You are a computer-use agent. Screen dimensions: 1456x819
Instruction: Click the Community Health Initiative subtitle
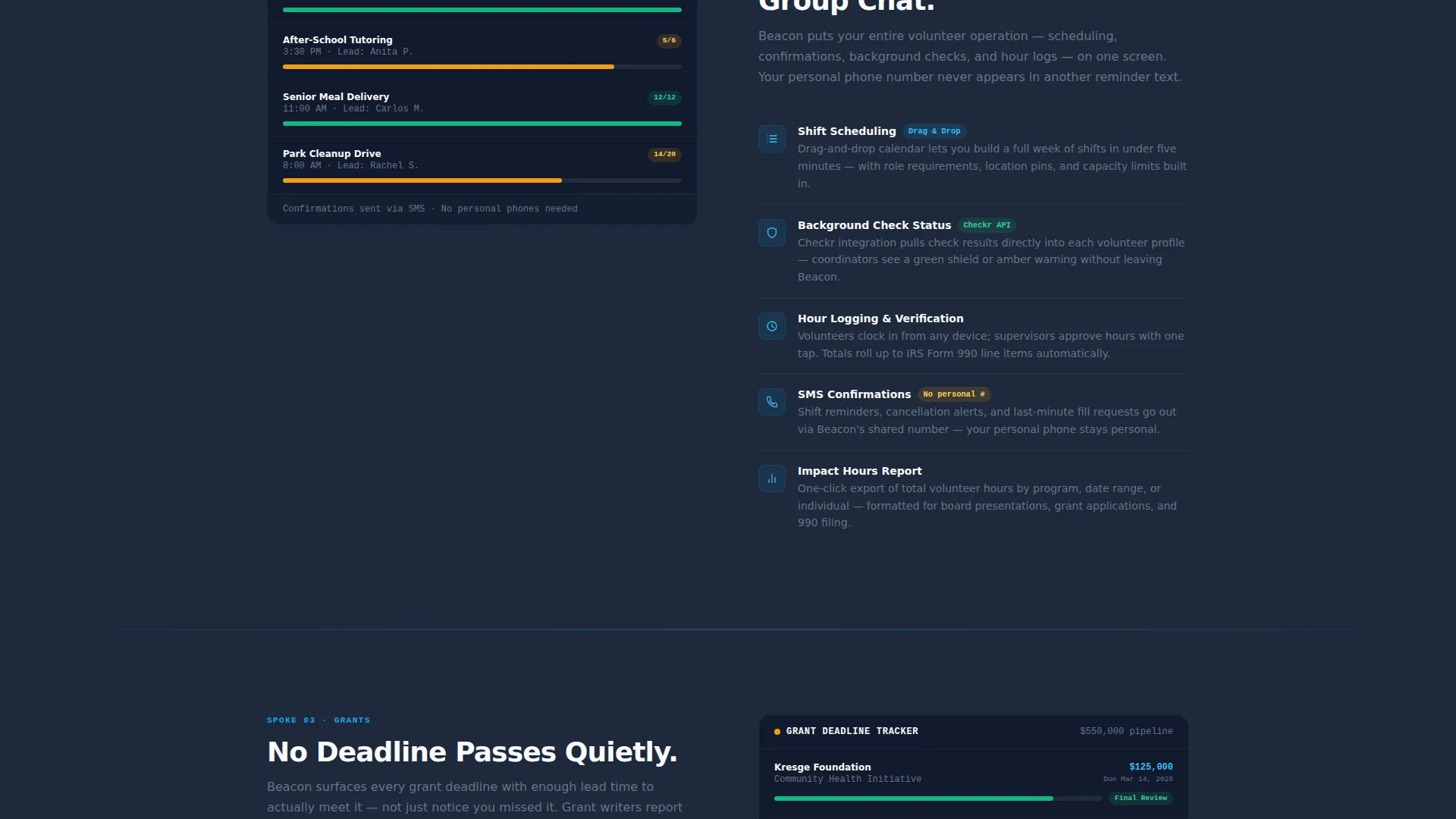[x=848, y=779]
